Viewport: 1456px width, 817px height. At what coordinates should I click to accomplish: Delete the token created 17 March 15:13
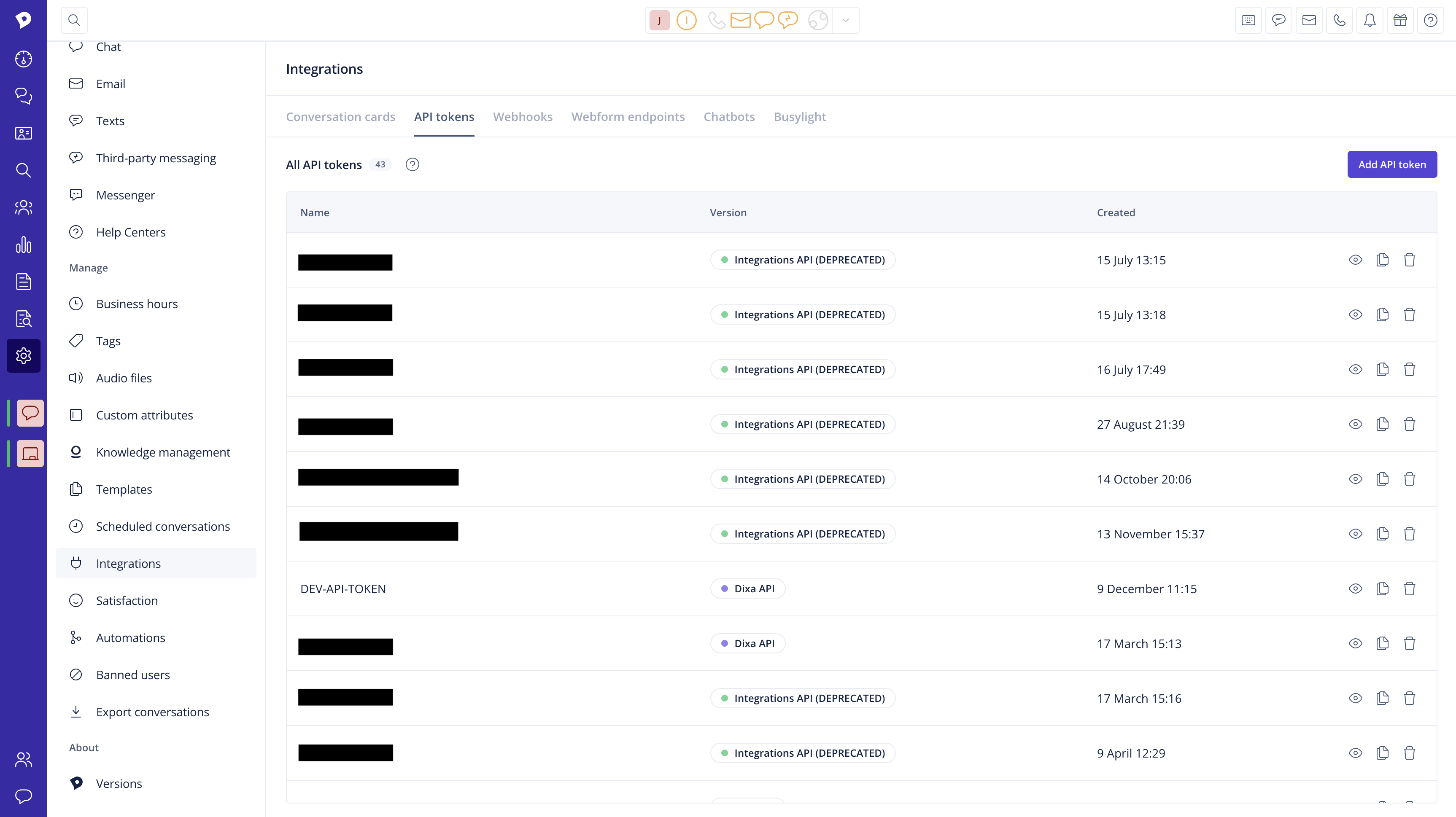1410,644
